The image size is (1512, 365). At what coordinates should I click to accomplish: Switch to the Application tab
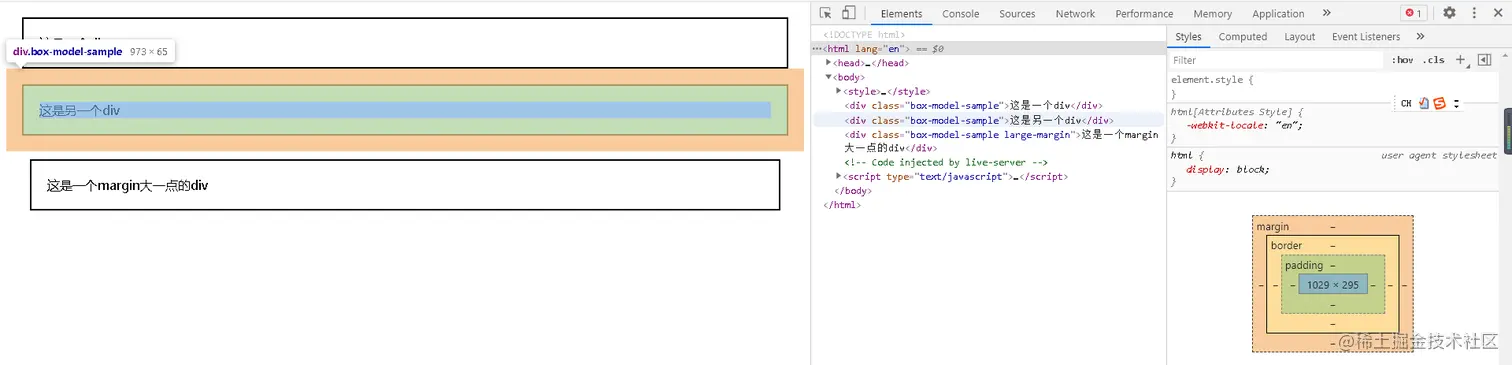1278,14
